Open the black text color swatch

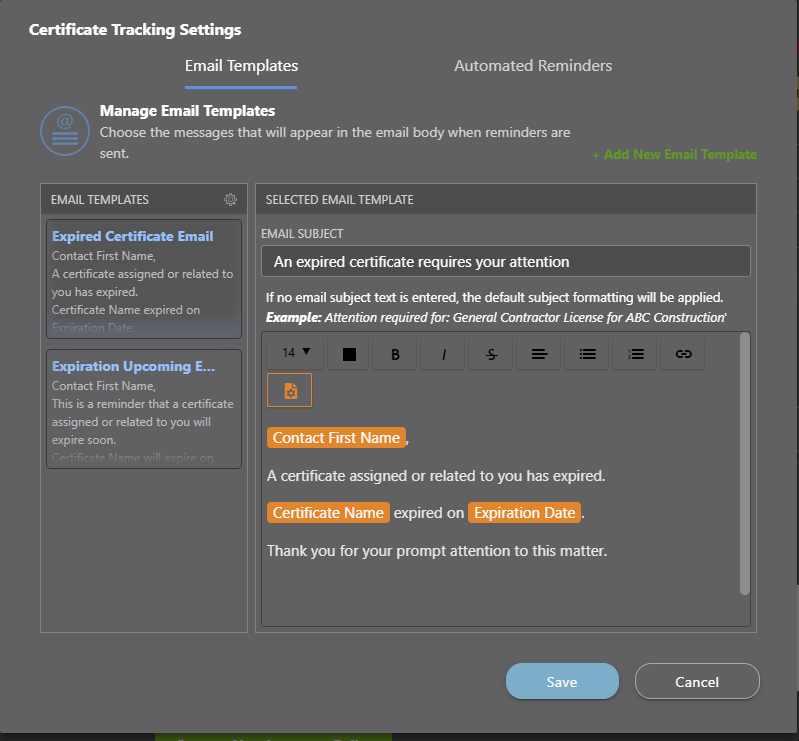coord(349,354)
